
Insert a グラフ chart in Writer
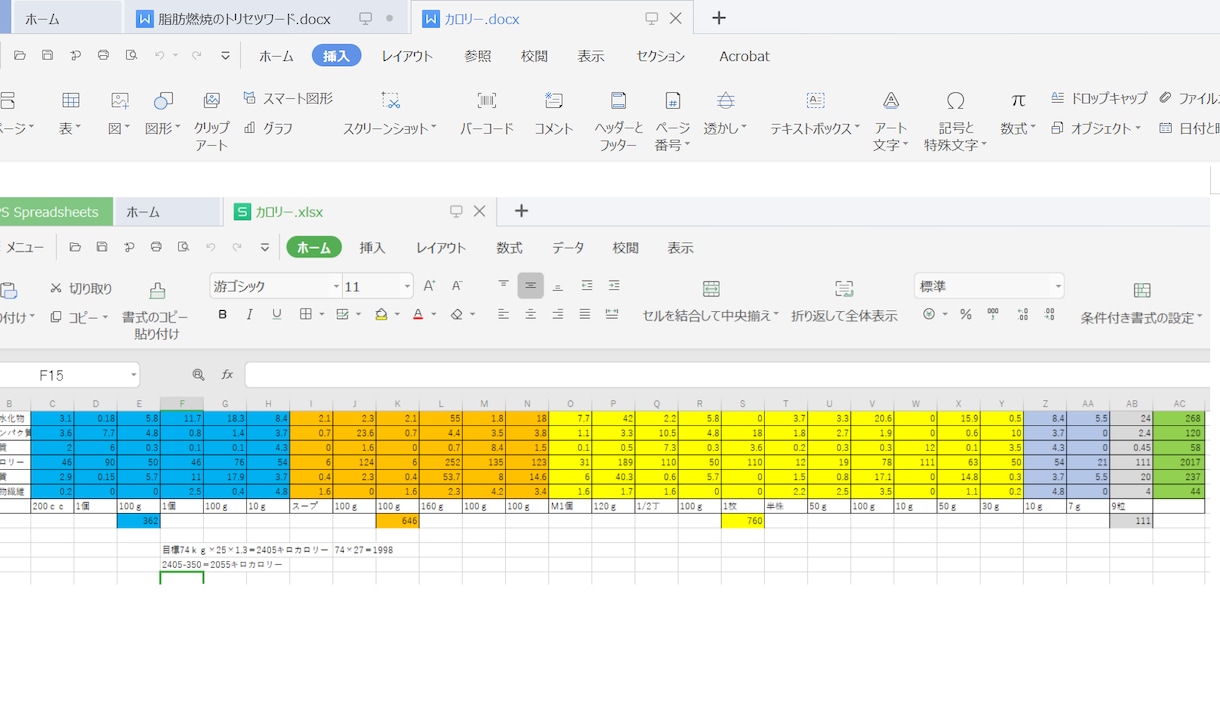(268, 128)
